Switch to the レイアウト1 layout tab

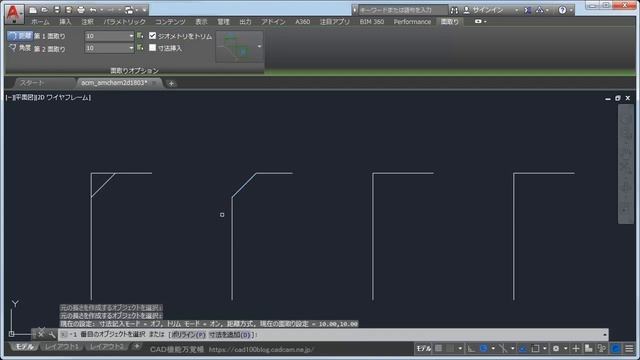click(62, 347)
